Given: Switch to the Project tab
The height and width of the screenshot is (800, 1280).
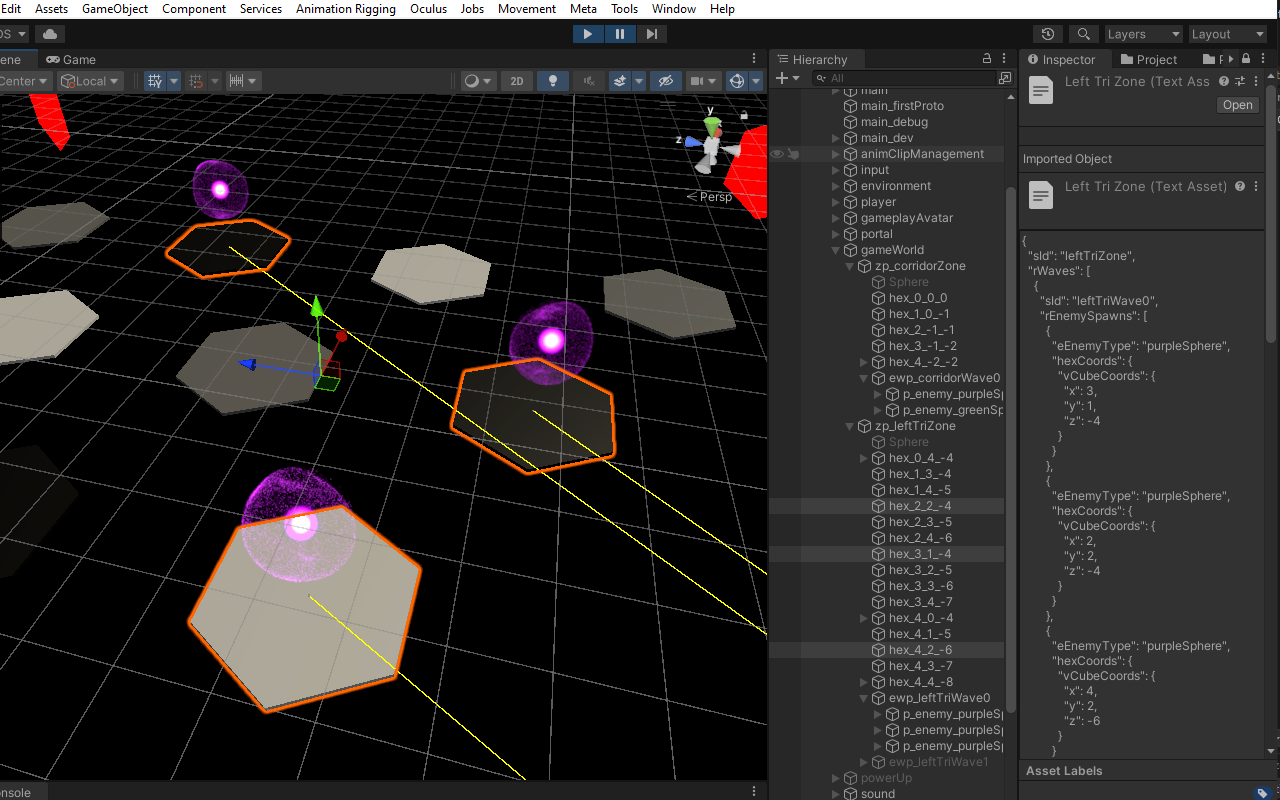Looking at the screenshot, I should (1149, 59).
